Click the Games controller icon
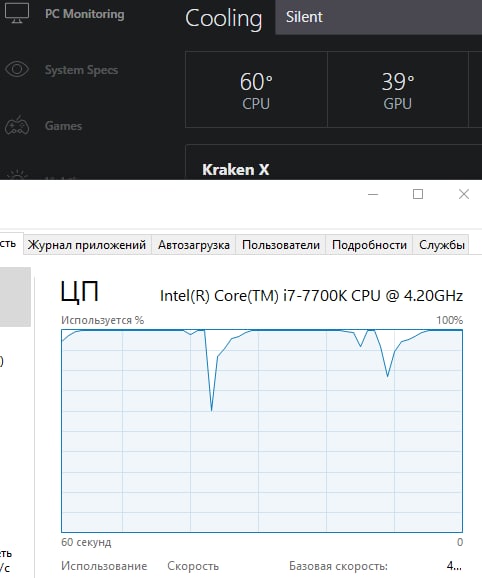The image size is (482, 578). tap(17, 126)
